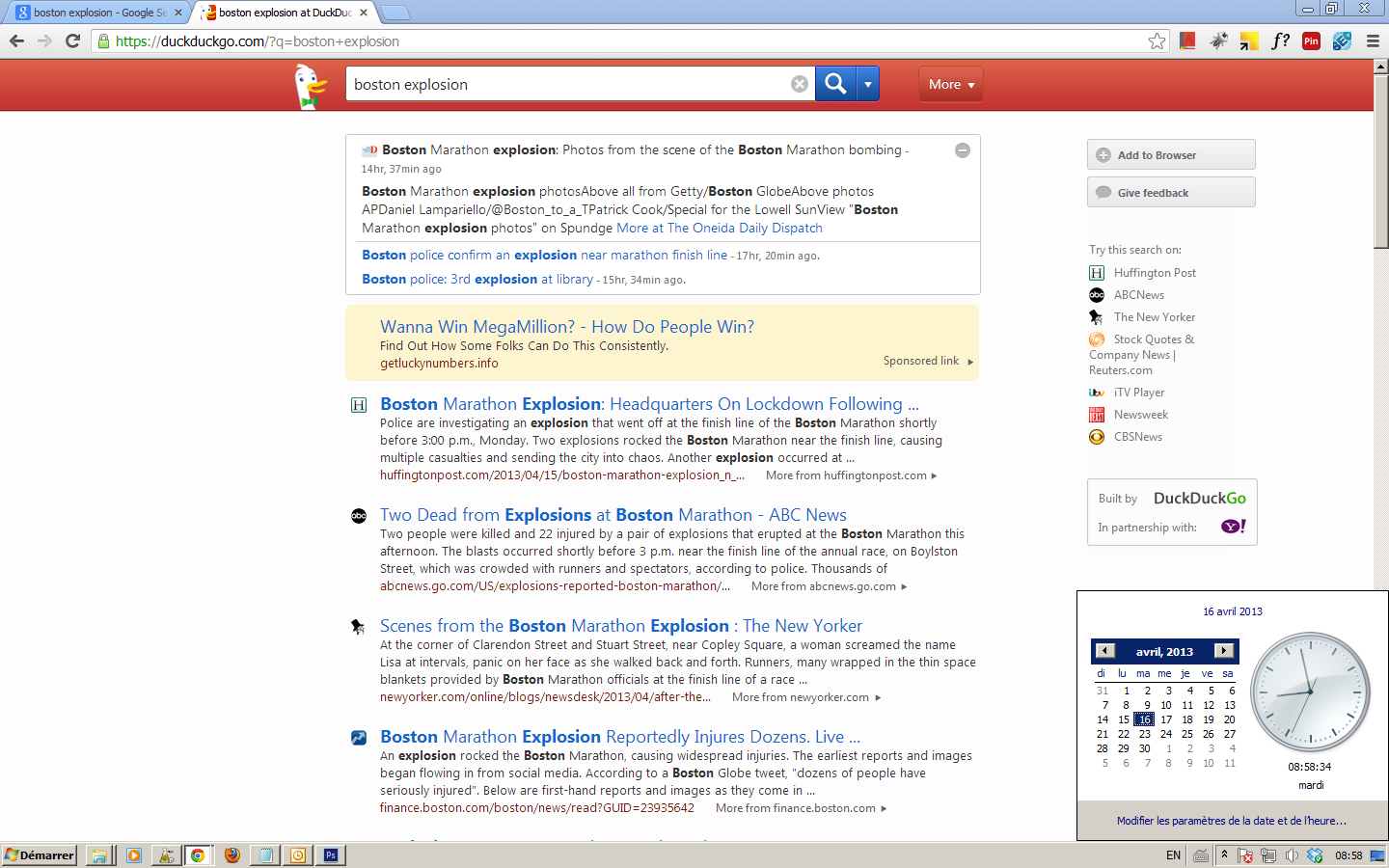The image size is (1389, 868).
Task: Try this search on ABCNews
Action: point(1139,295)
